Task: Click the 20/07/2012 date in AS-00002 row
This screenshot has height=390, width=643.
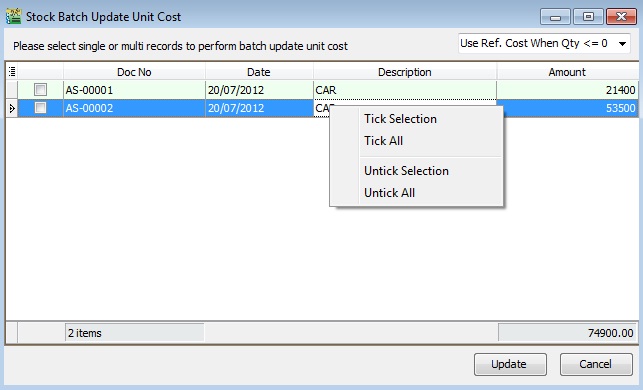Action: tap(259, 108)
